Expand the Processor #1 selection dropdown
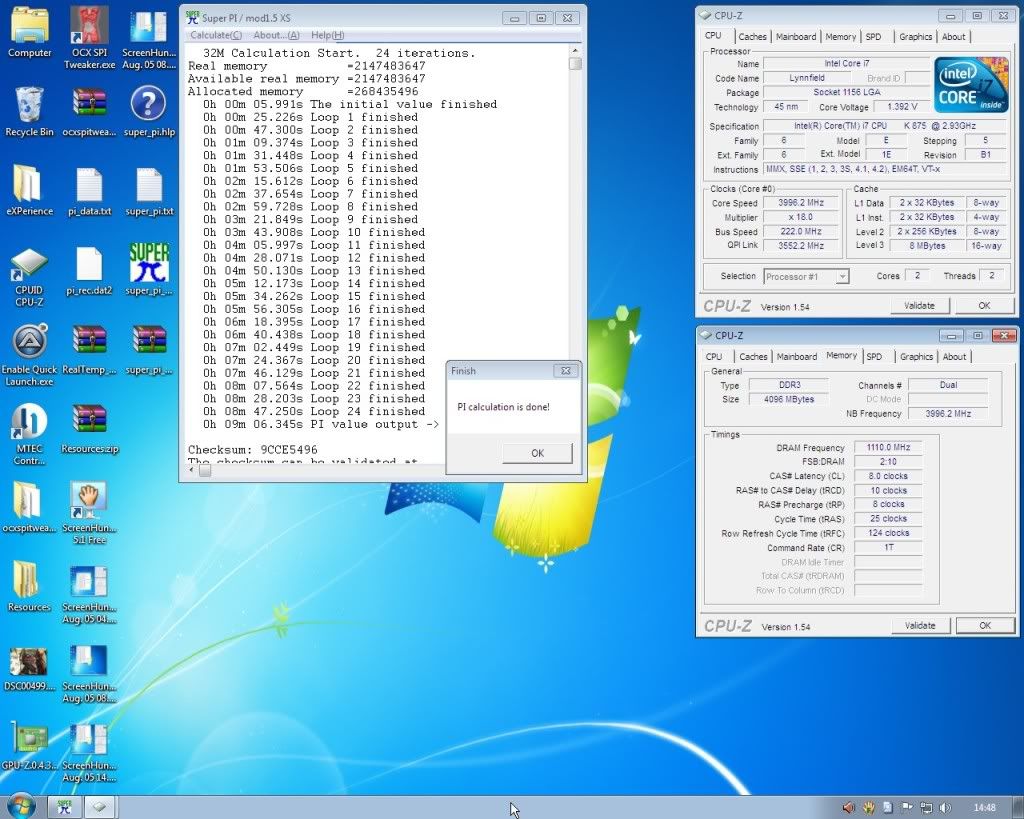Viewport: 1024px width, 819px height. (841, 277)
